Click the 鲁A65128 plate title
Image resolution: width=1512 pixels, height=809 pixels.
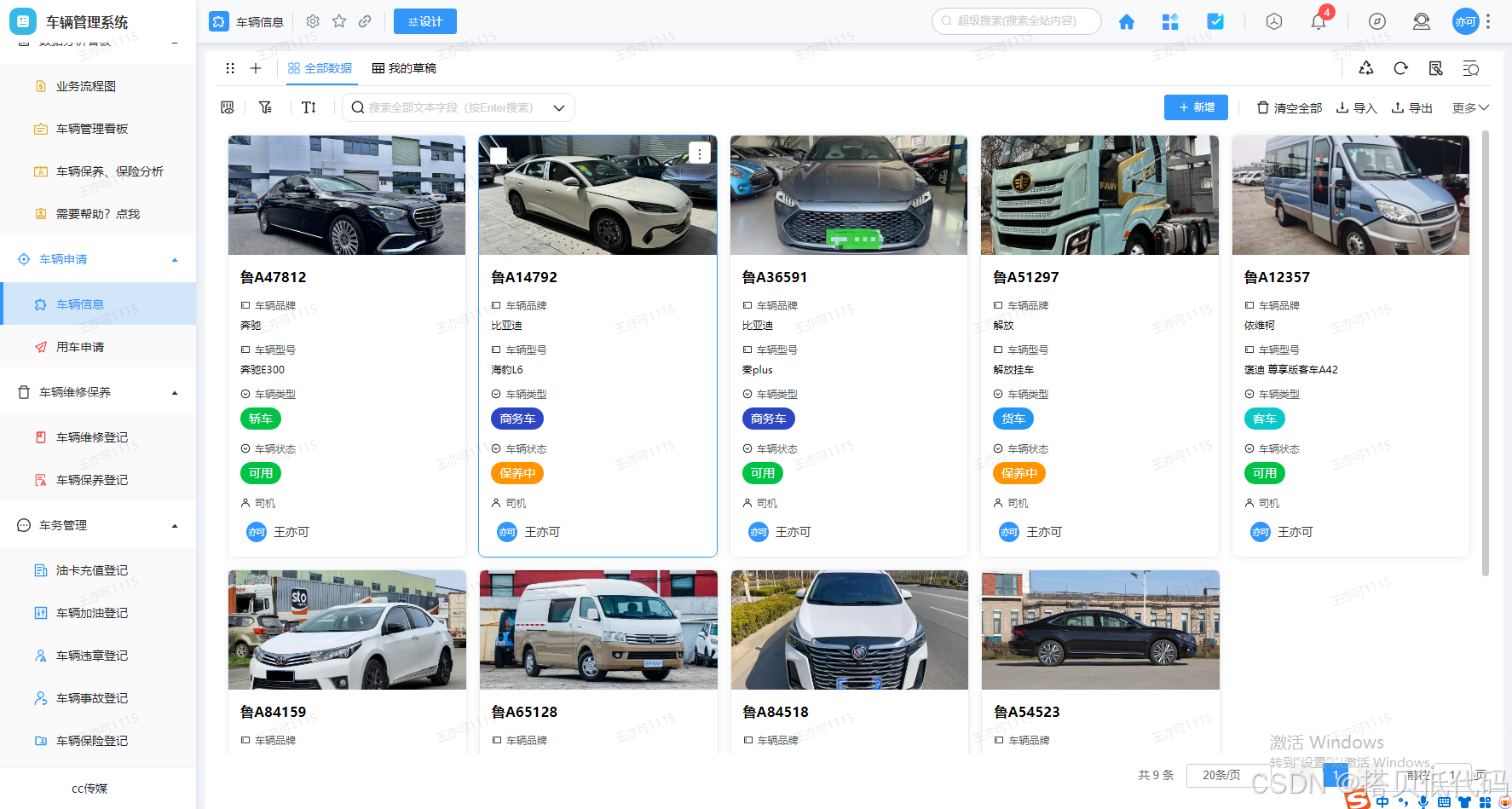(524, 712)
